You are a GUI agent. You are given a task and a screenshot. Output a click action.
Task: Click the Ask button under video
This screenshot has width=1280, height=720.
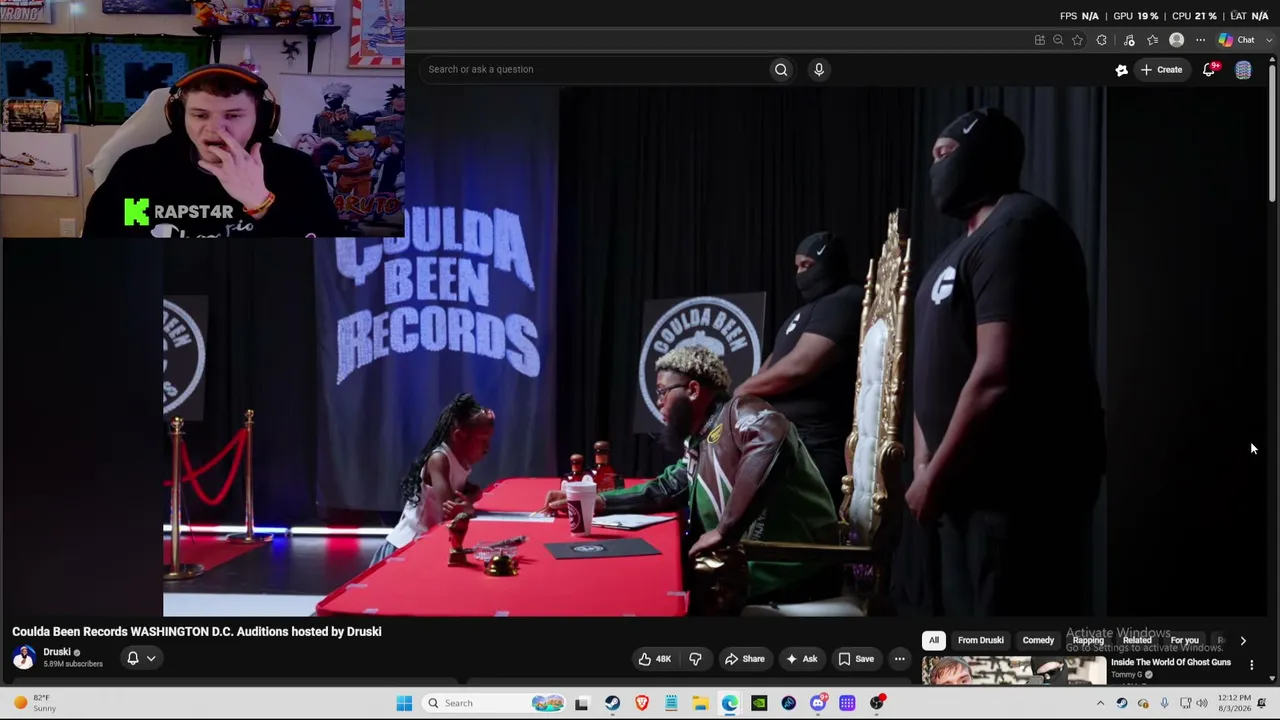click(802, 659)
